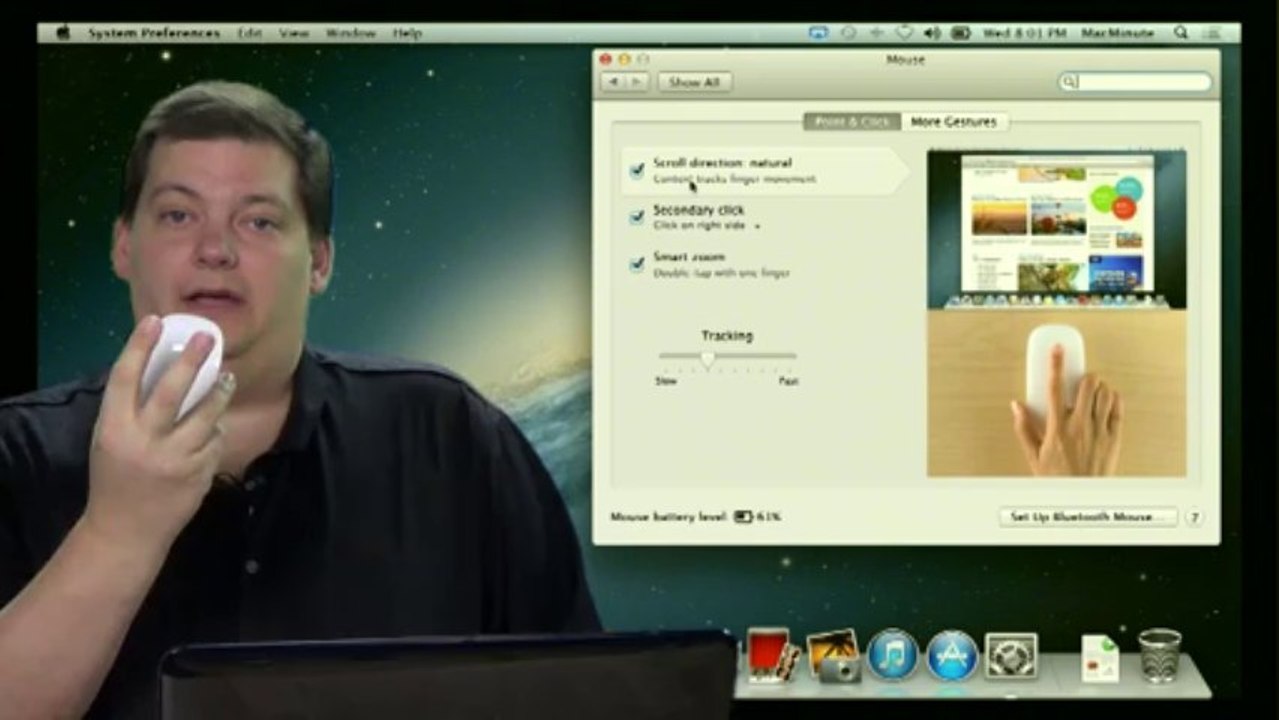Toggle Scroll direction: natural checkbox
This screenshot has width=1279, height=720.
point(637,170)
